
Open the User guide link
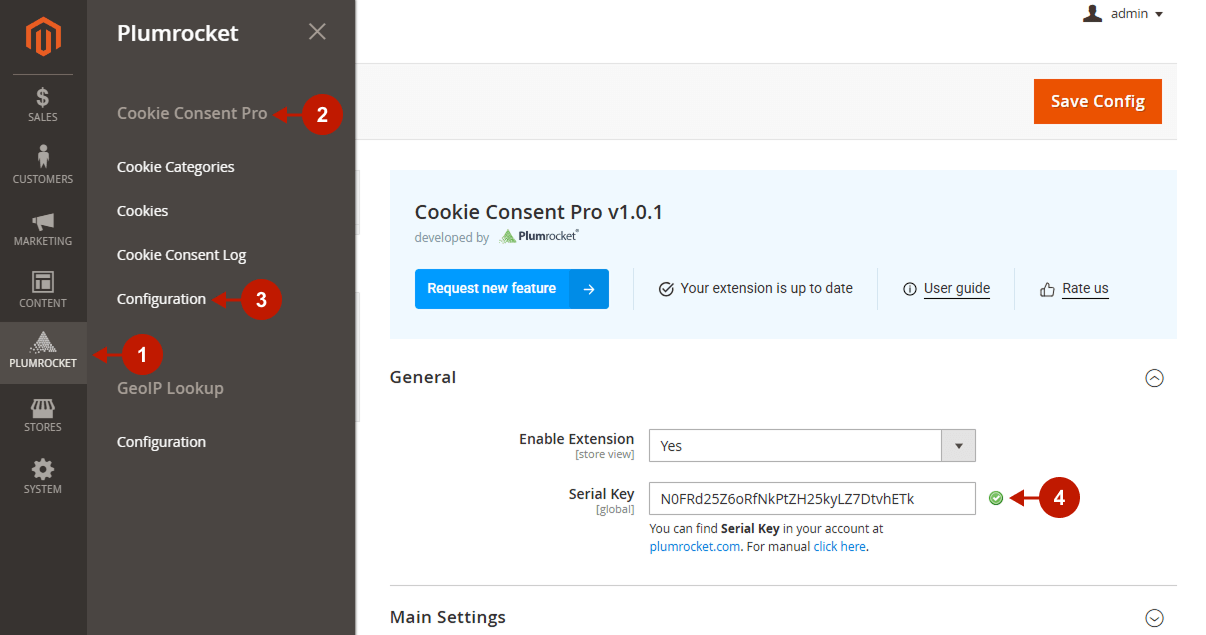point(956,289)
